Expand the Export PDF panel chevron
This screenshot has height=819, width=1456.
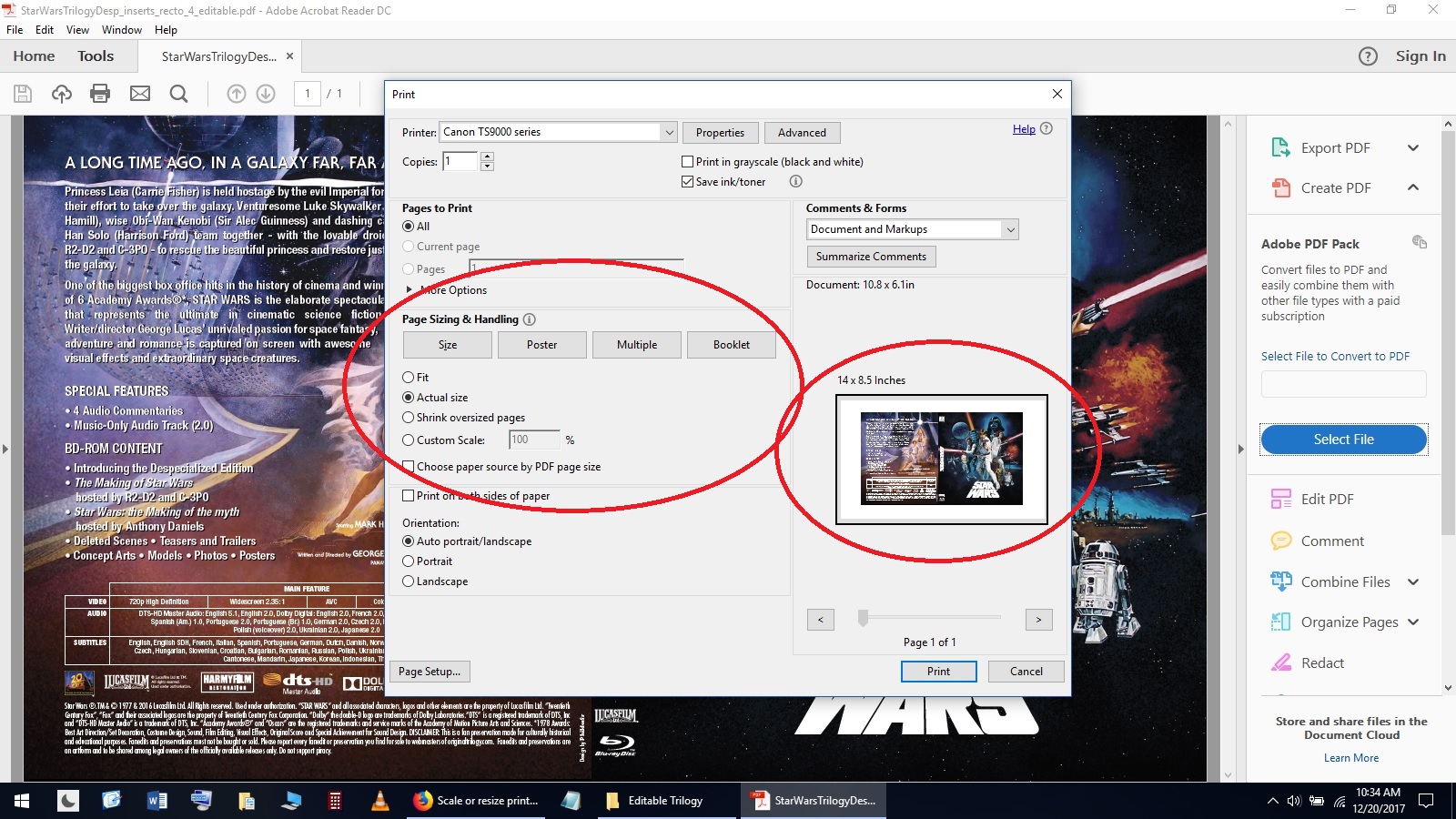click(x=1413, y=148)
